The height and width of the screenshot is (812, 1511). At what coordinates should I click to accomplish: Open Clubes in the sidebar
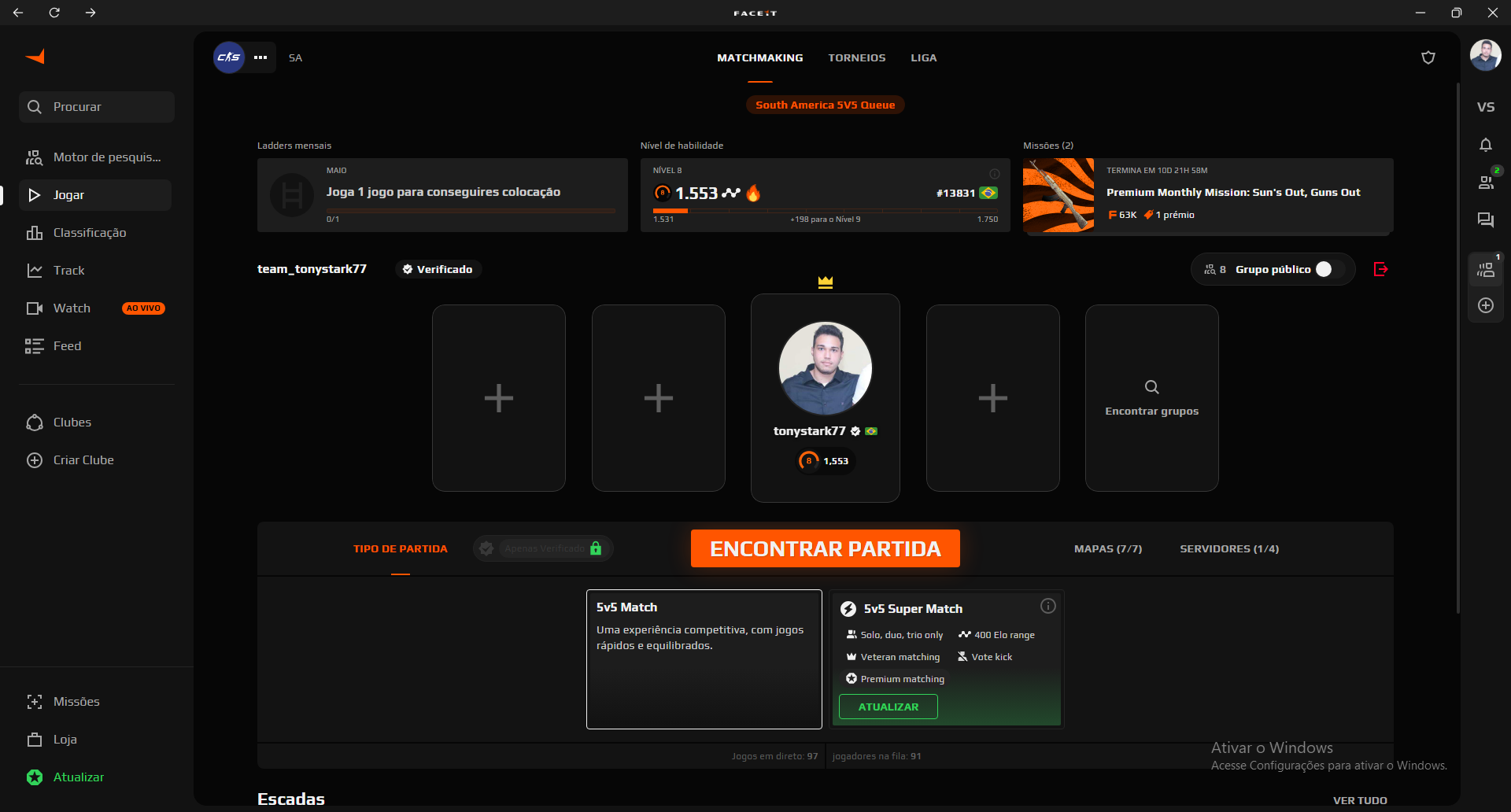pyautogui.click(x=95, y=423)
